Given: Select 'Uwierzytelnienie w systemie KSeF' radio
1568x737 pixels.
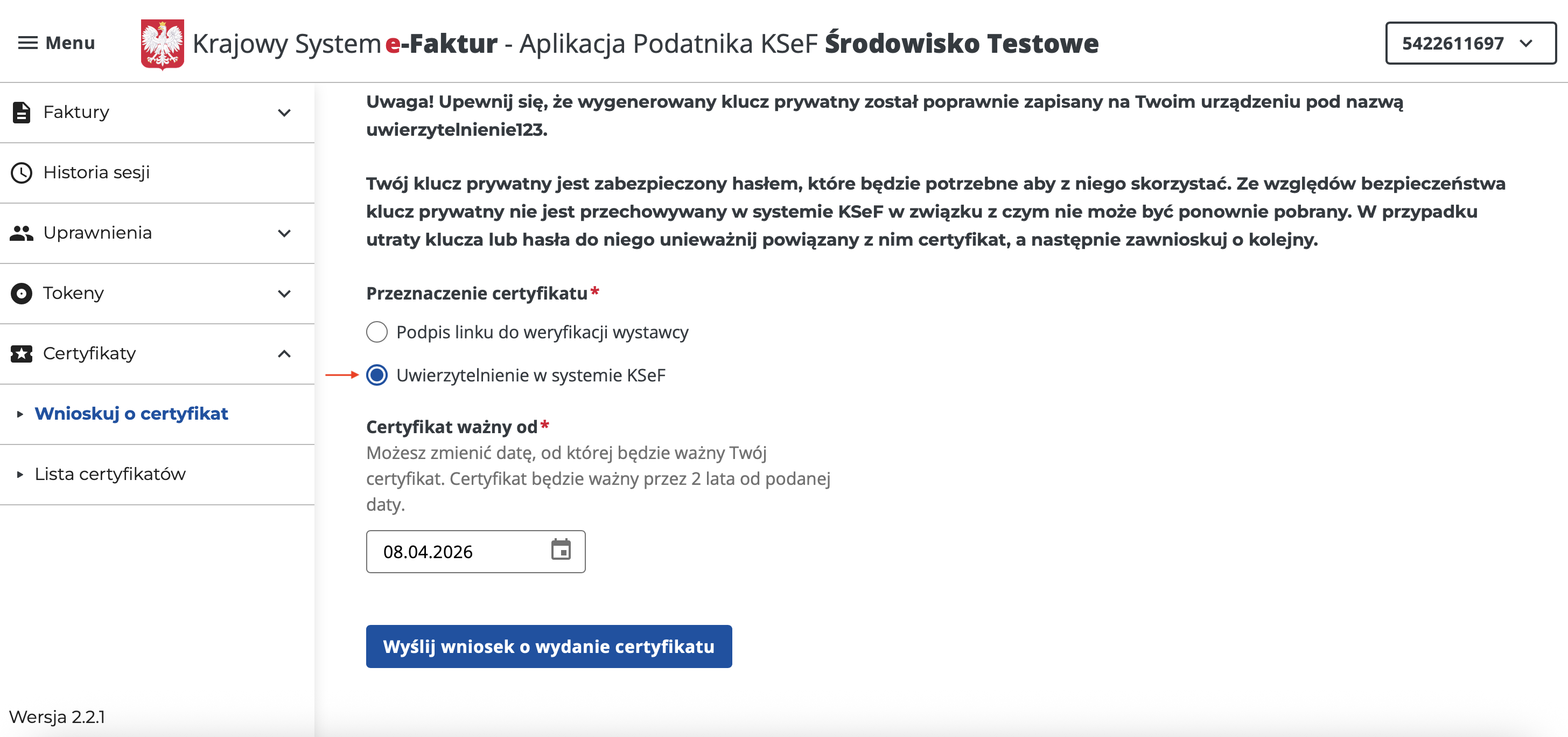Looking at the screenshot, I should [x=377, y=375].
